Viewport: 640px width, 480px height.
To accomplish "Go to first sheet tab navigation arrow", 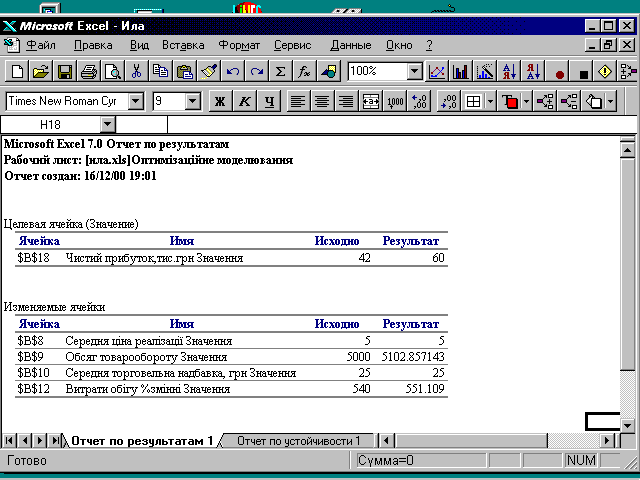I will click(x=9, y=441).
